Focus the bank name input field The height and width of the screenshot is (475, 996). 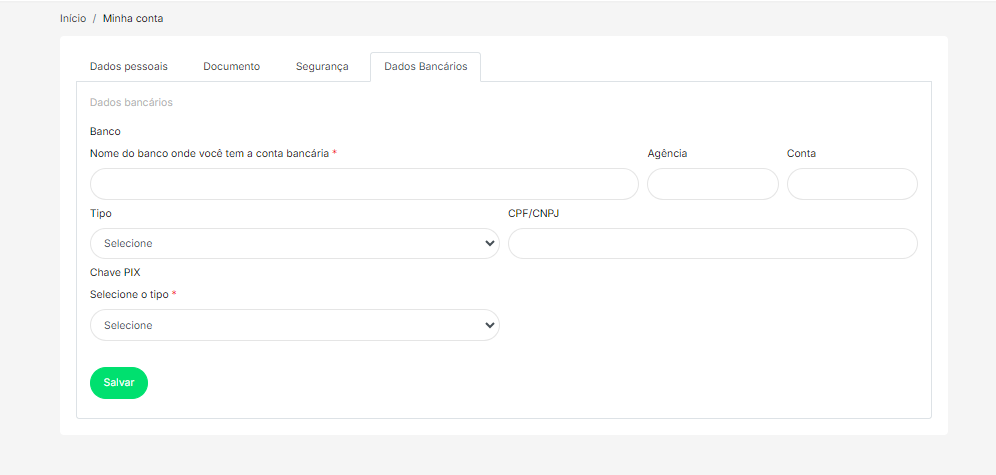[x=364, y=184]
